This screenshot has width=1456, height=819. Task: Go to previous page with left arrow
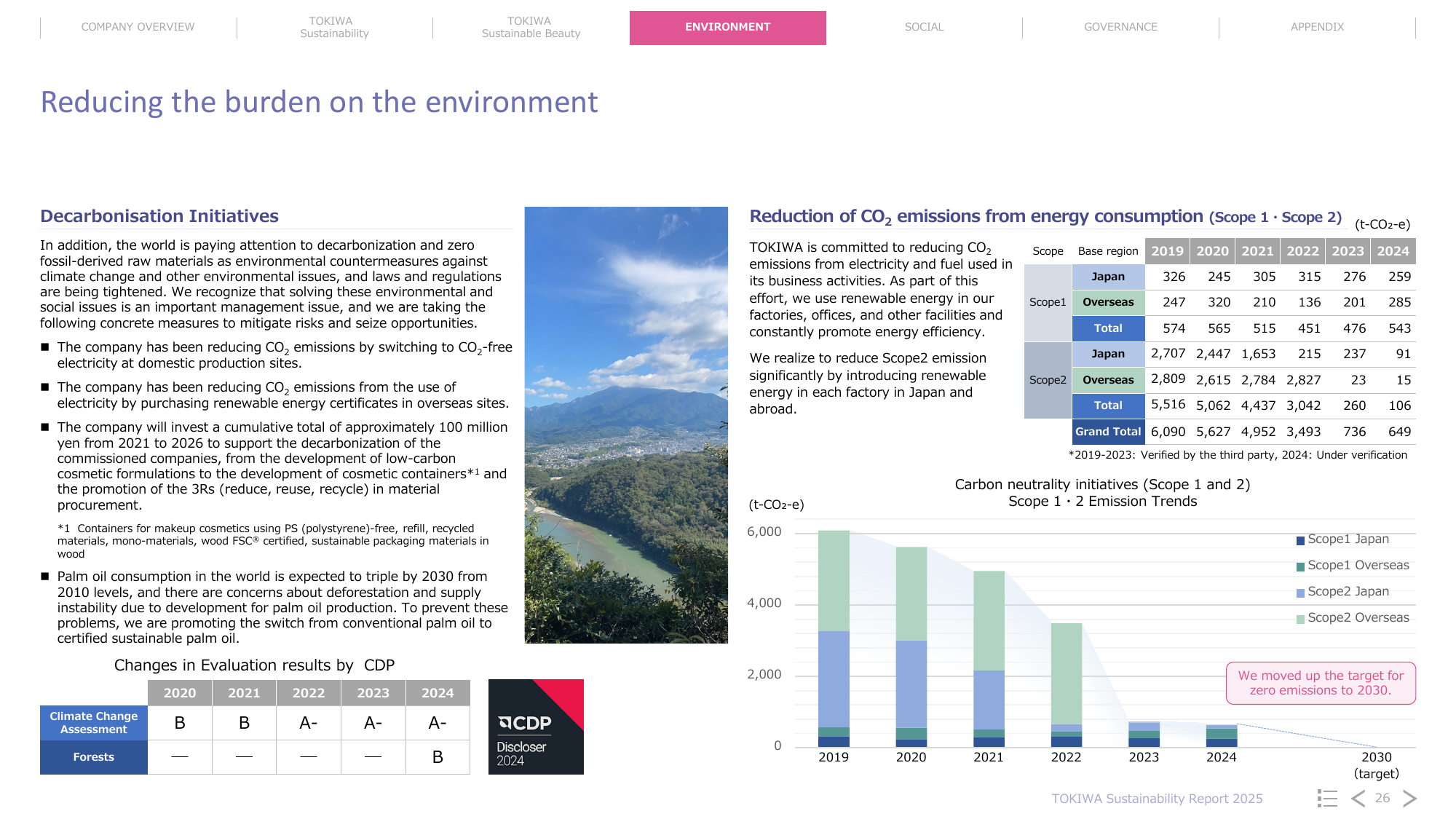1358,798
